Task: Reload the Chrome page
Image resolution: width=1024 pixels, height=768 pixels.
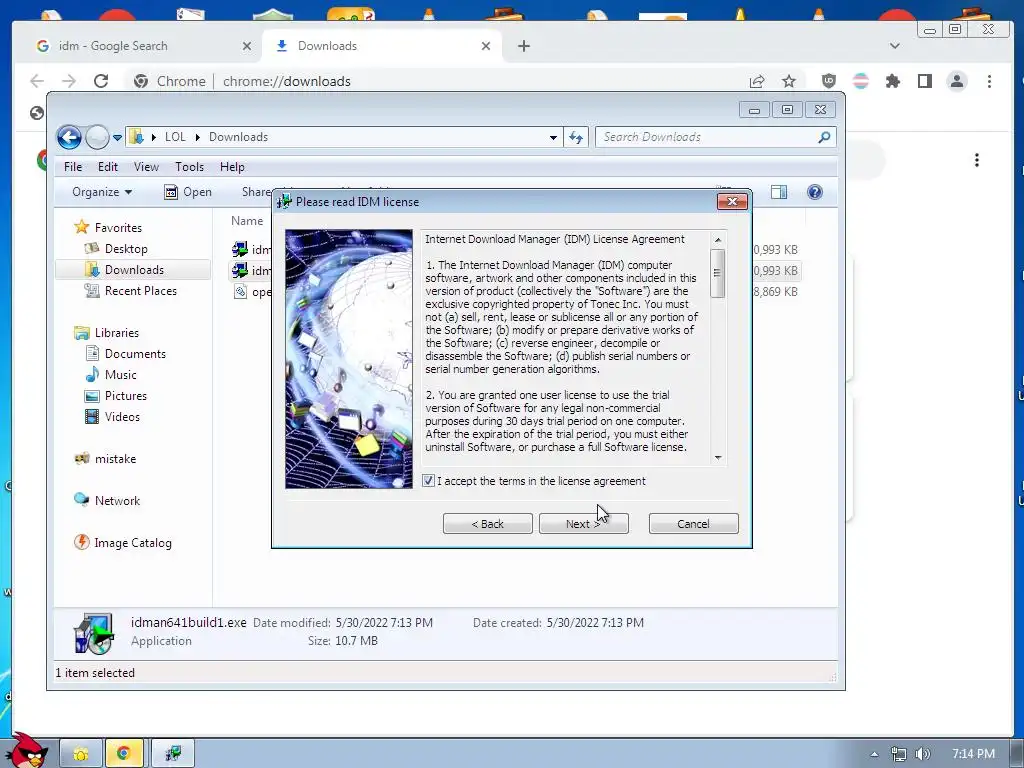Action: click(101, 81)
